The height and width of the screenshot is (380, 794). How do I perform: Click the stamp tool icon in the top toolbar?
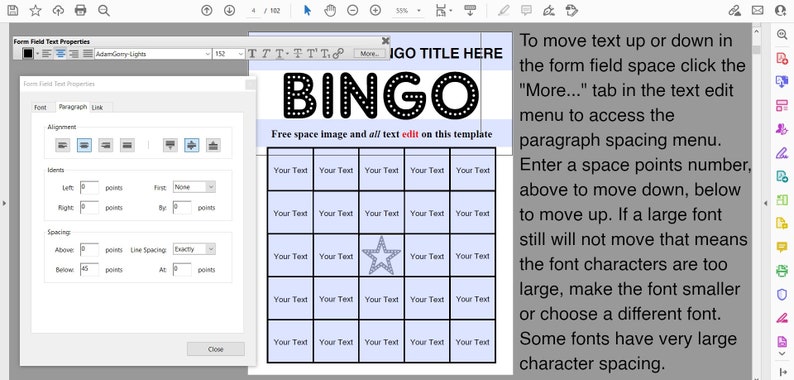click(572, 10)
